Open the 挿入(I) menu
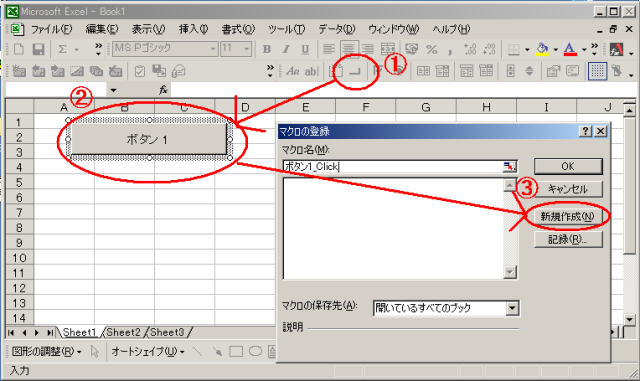 pyautogui.click(x=193, y=29)
